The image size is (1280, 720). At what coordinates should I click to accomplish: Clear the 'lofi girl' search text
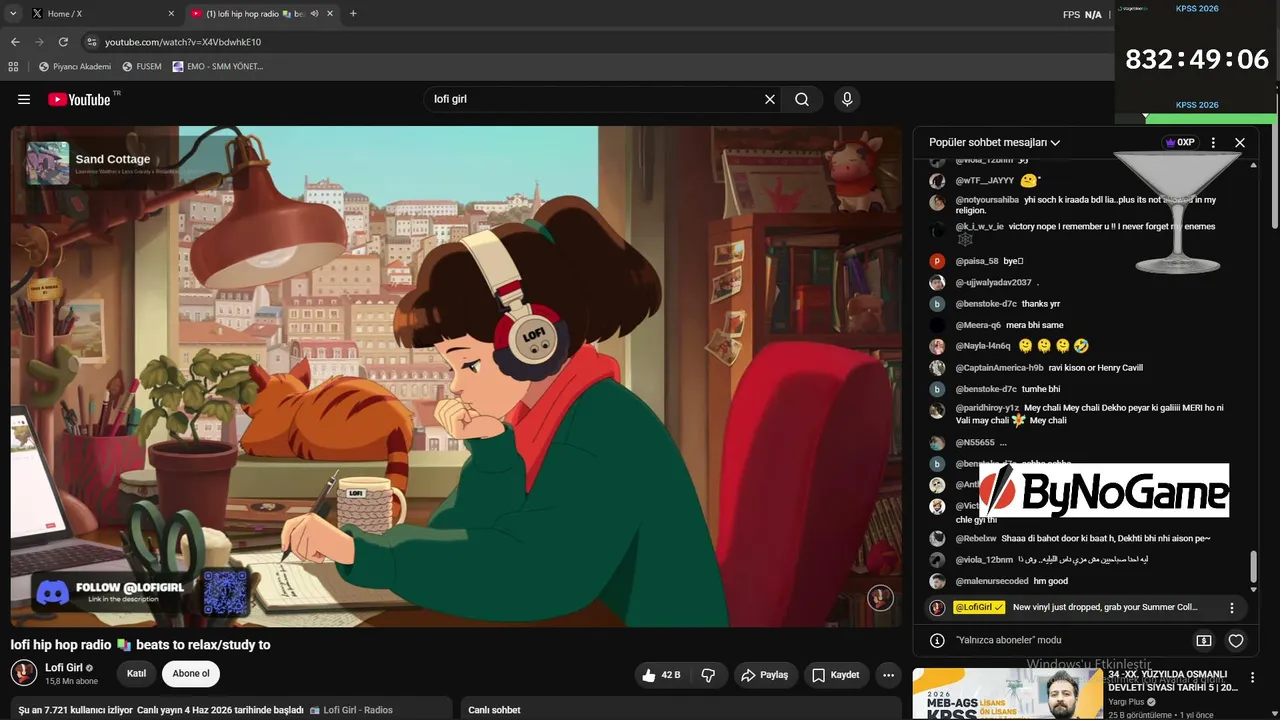(x=770, y=99)
